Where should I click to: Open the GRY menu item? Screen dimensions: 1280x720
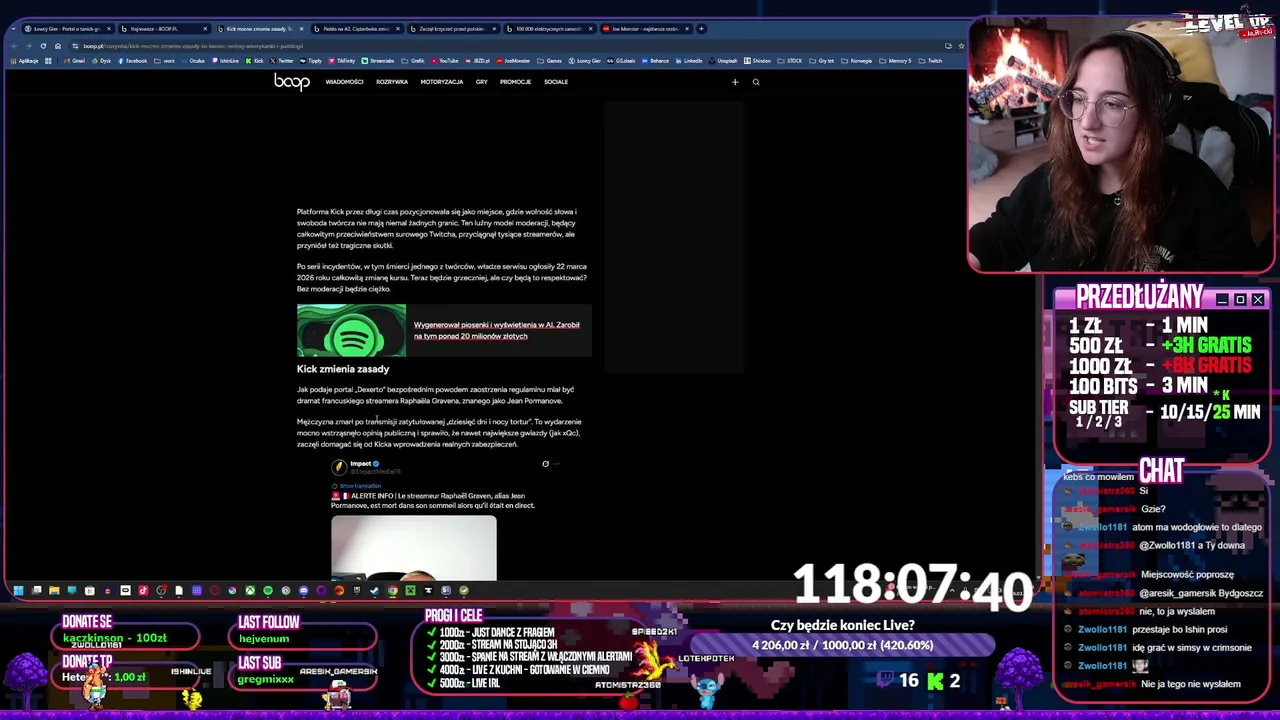point(482,82)
